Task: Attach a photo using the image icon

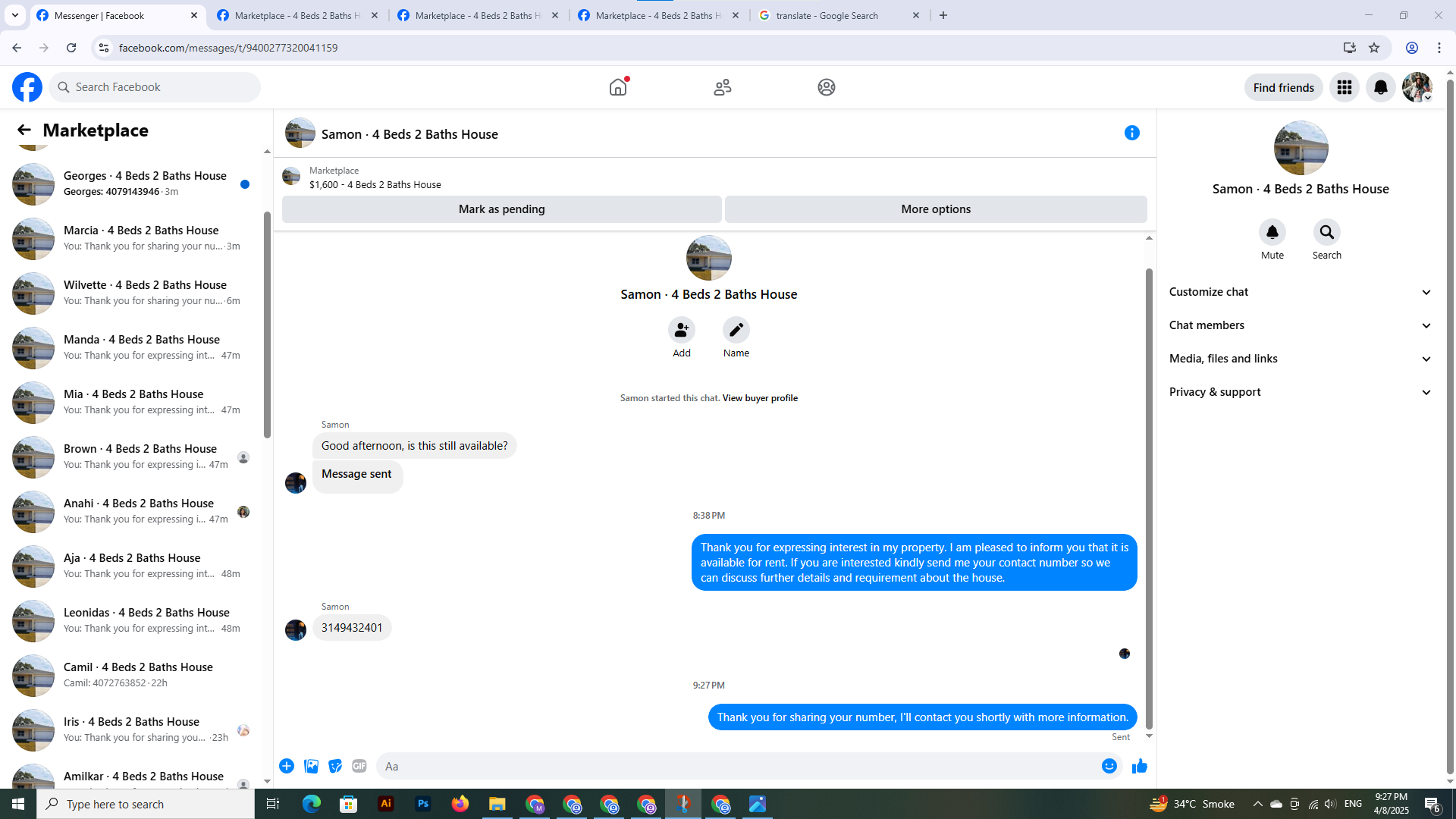Action: (311, 766)
